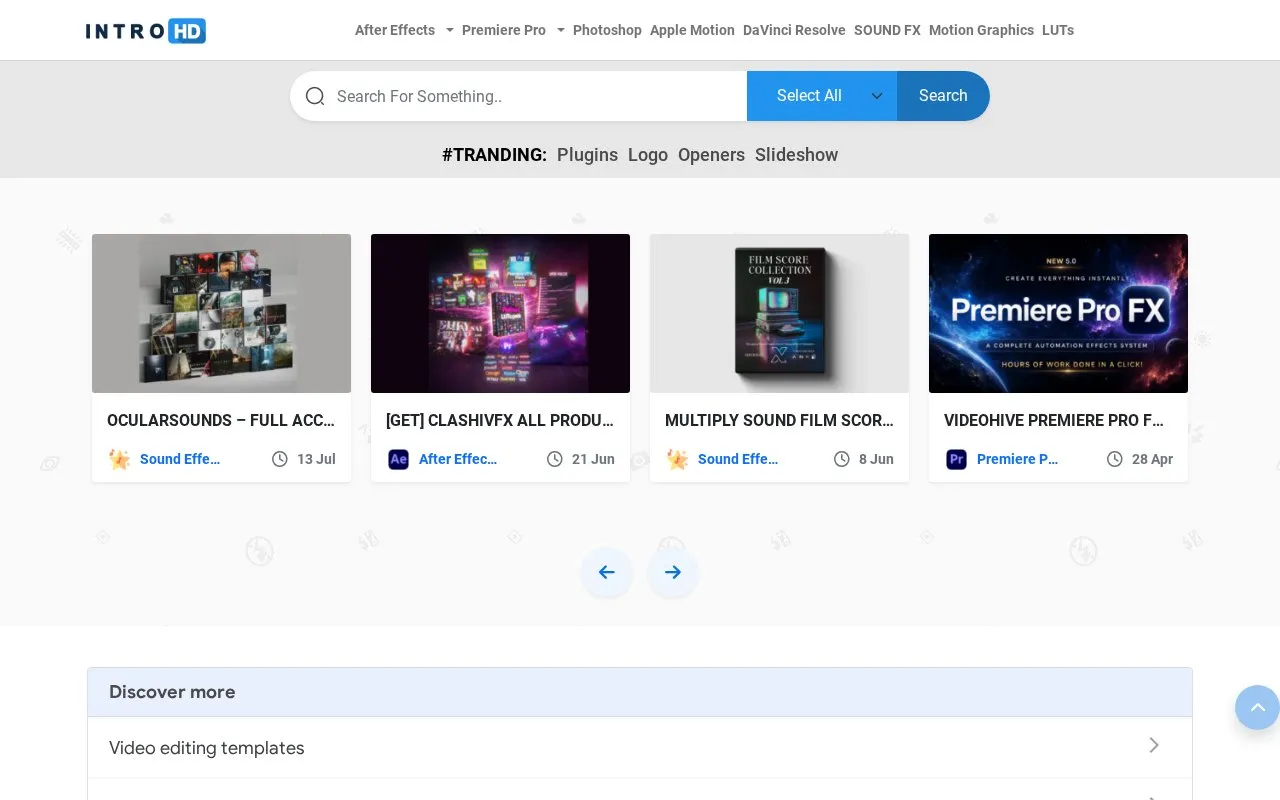Click star icon on OcularSounds card
Image resolution: width=1280 pixels, height=800 pixels.
click(119, 459)
